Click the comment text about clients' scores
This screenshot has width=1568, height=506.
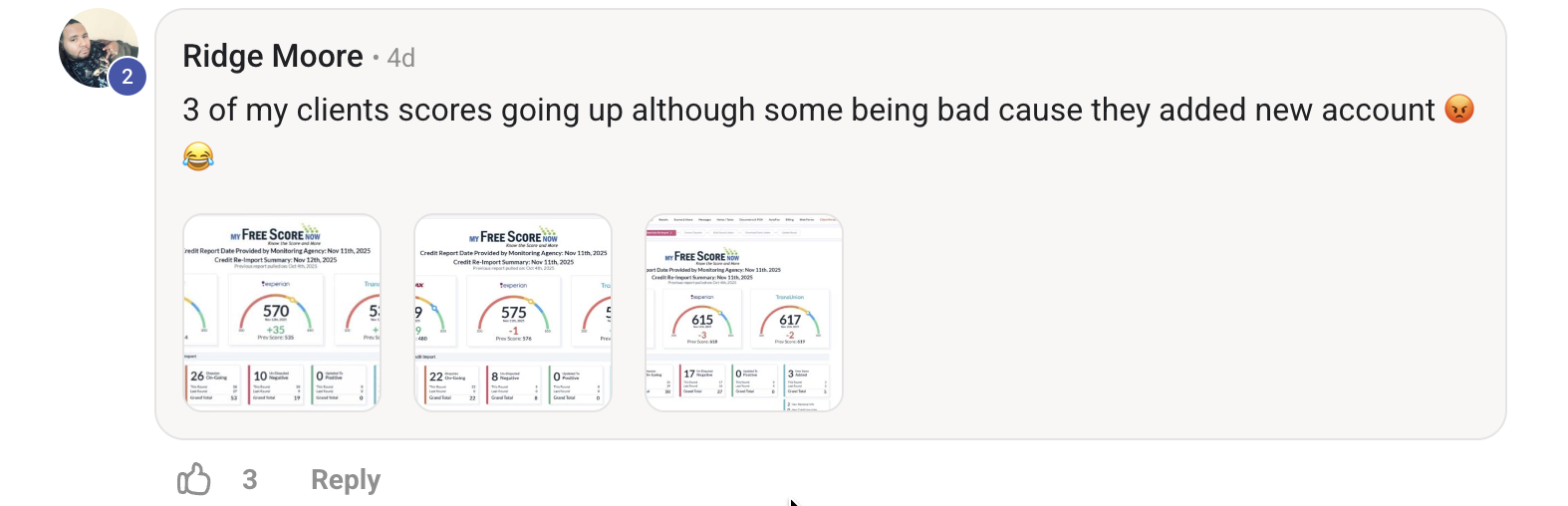[x=807, y=110]
